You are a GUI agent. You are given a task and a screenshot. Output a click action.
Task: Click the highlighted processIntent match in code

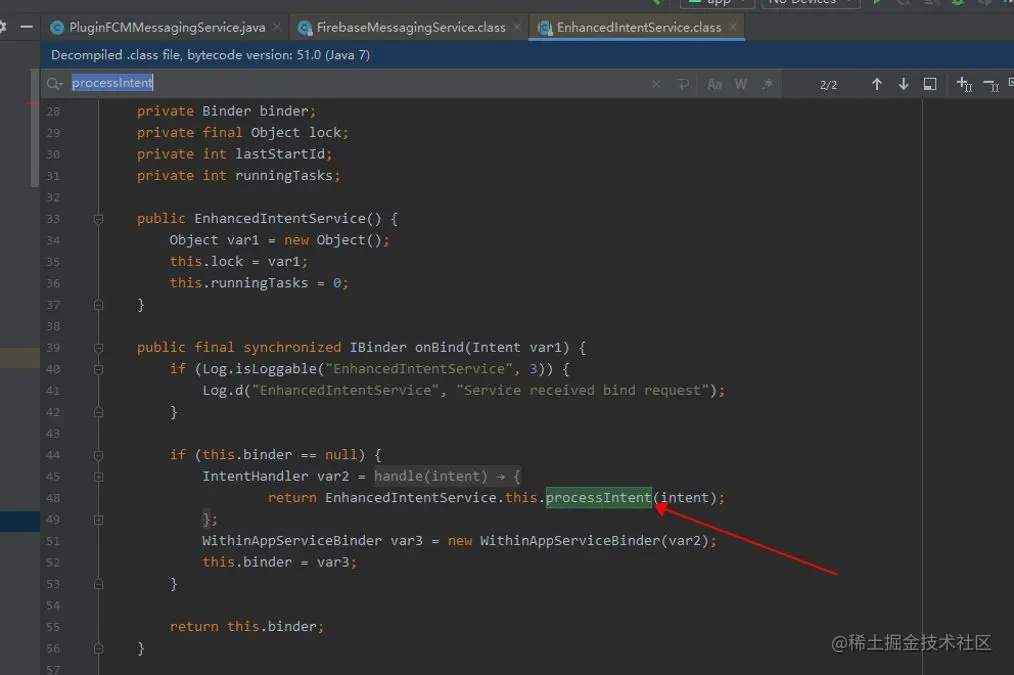[599, 498]
